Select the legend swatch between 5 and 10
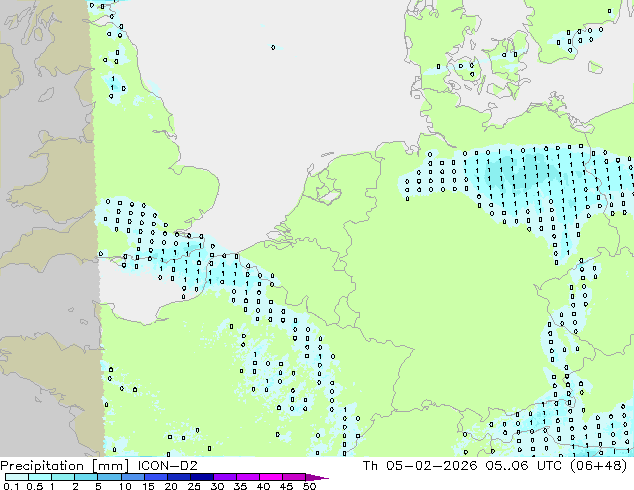This screenshot has height=490, width=634. pyautogui.click(x=109, y=477)
